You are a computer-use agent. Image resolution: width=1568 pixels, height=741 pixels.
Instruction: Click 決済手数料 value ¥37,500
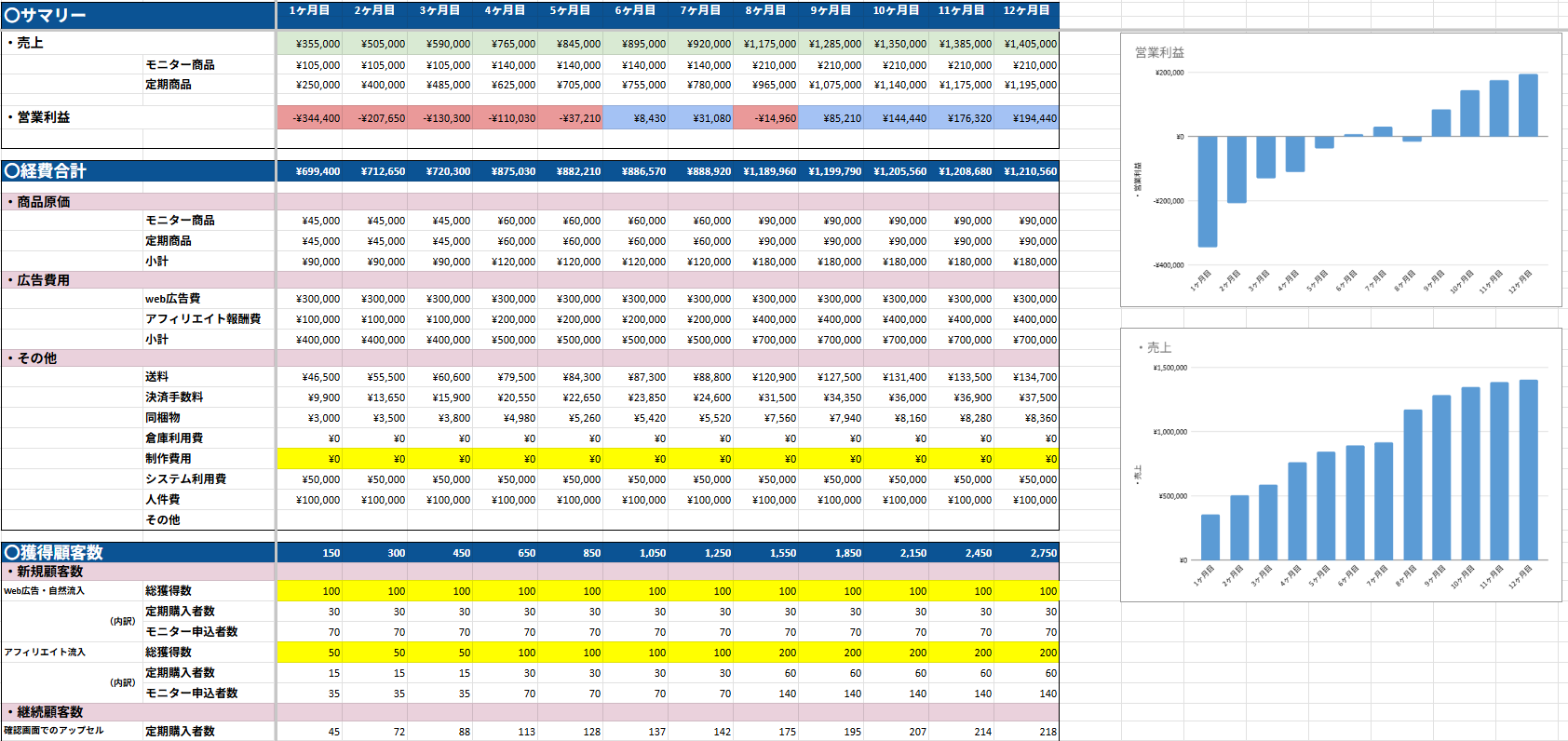(1026, 397)
